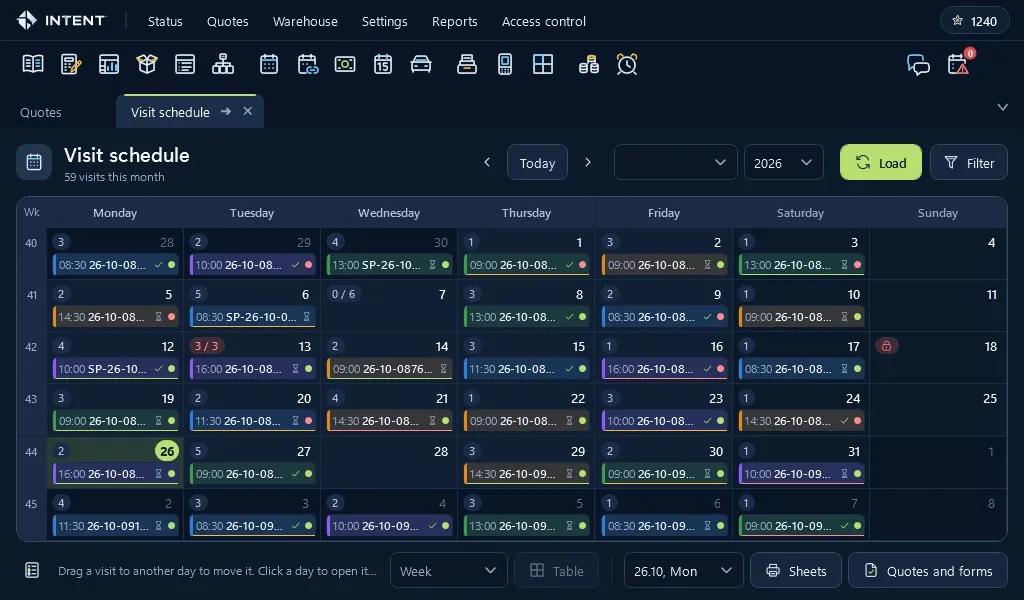This screenshot has width=1024, height=600.
Task: Open the org chart hierarchy toolbar icon
Action: (x=223, y=64)
